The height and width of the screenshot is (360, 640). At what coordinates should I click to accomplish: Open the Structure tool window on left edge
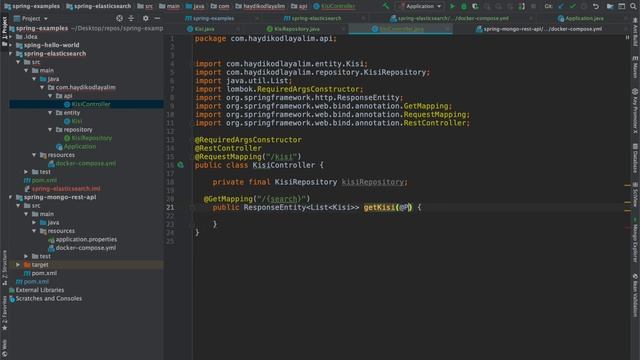tap(4, 267)
